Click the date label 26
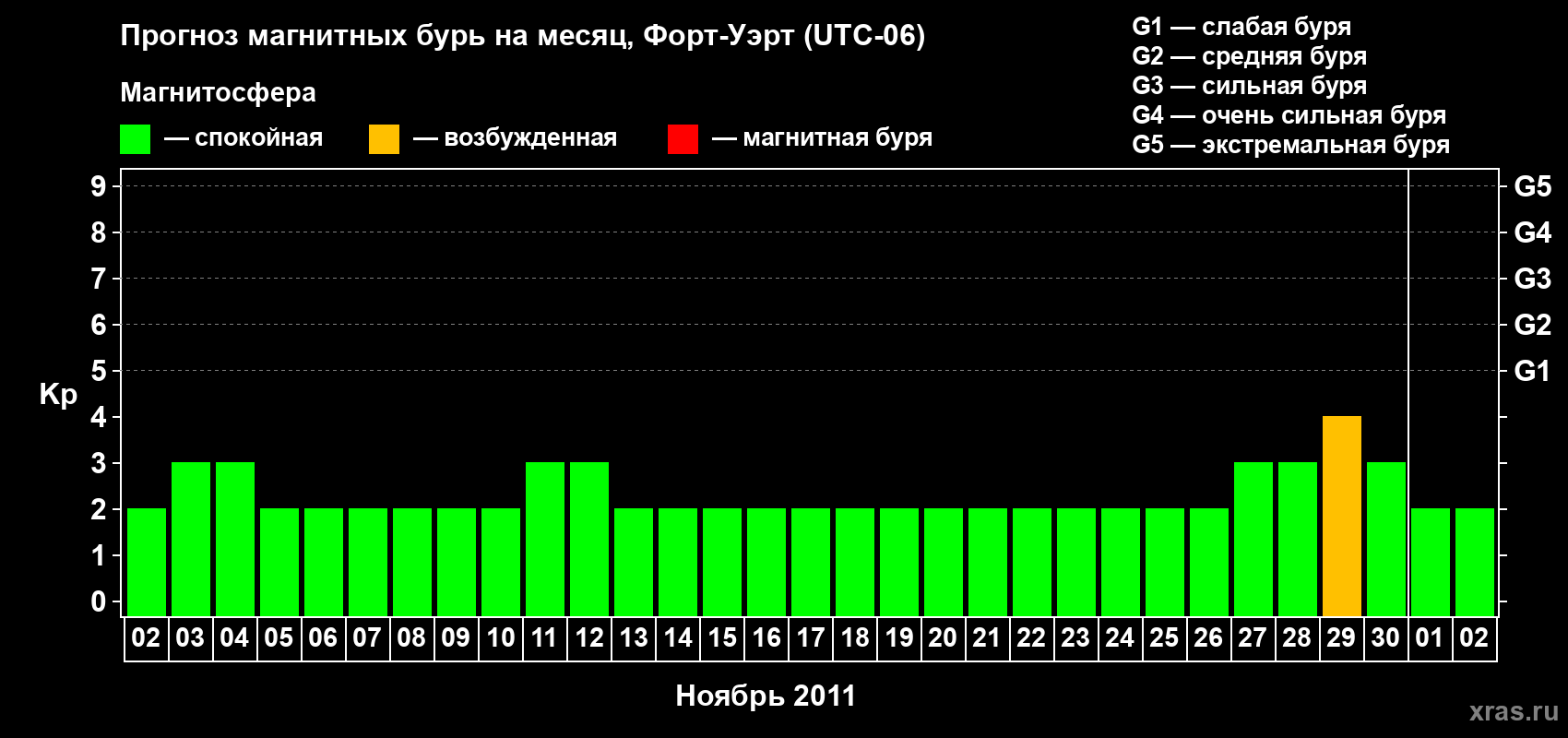The image size is (1568, 738). (1208, 637)
